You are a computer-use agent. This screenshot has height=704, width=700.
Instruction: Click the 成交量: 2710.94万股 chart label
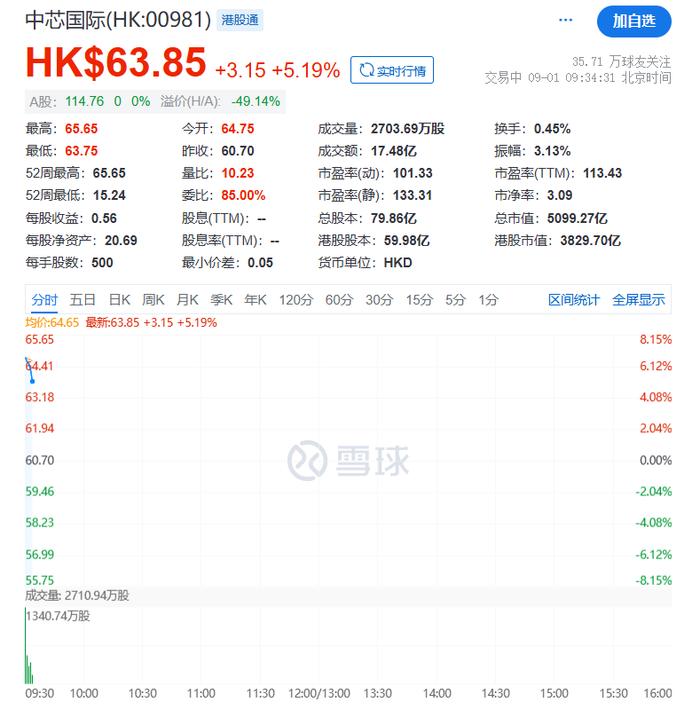77,596
